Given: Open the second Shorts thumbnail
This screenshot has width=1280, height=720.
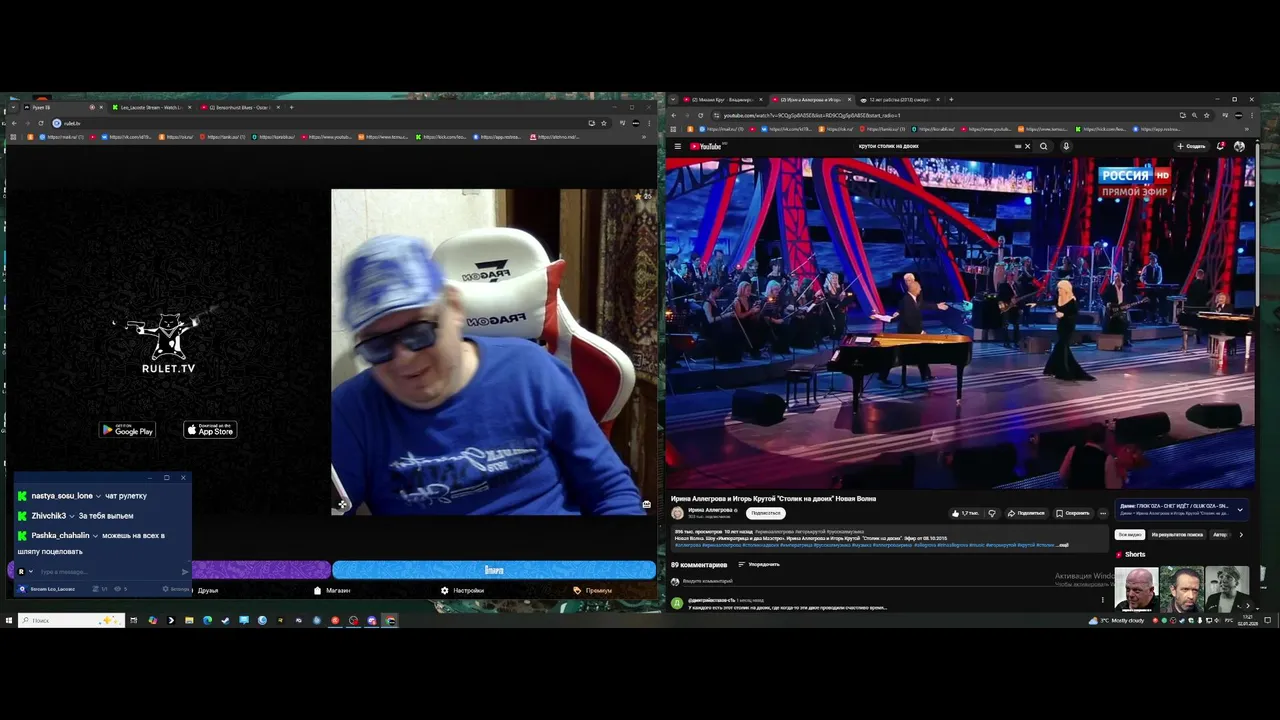Looking at the screenshot, I should pyautogui.click(x=1182, y=590).
